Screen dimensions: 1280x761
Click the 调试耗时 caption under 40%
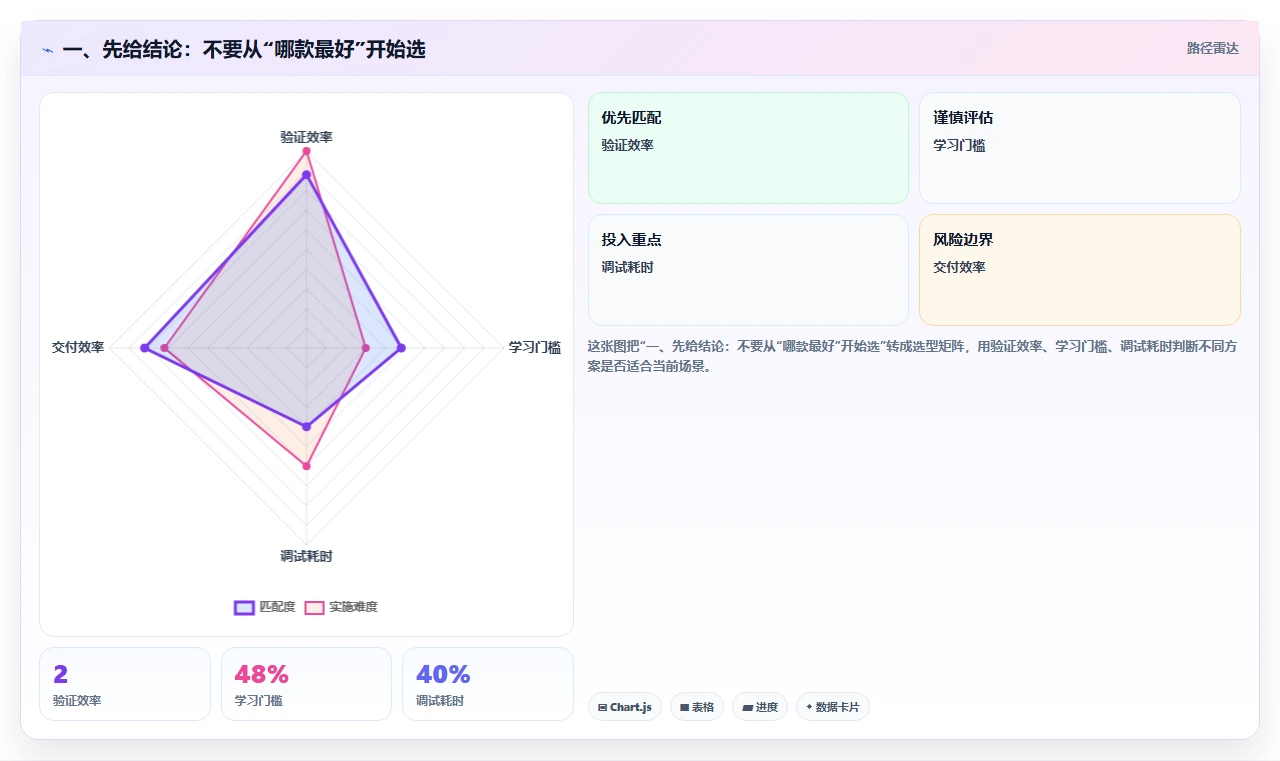pyautogui.click(x=440, y=700)
